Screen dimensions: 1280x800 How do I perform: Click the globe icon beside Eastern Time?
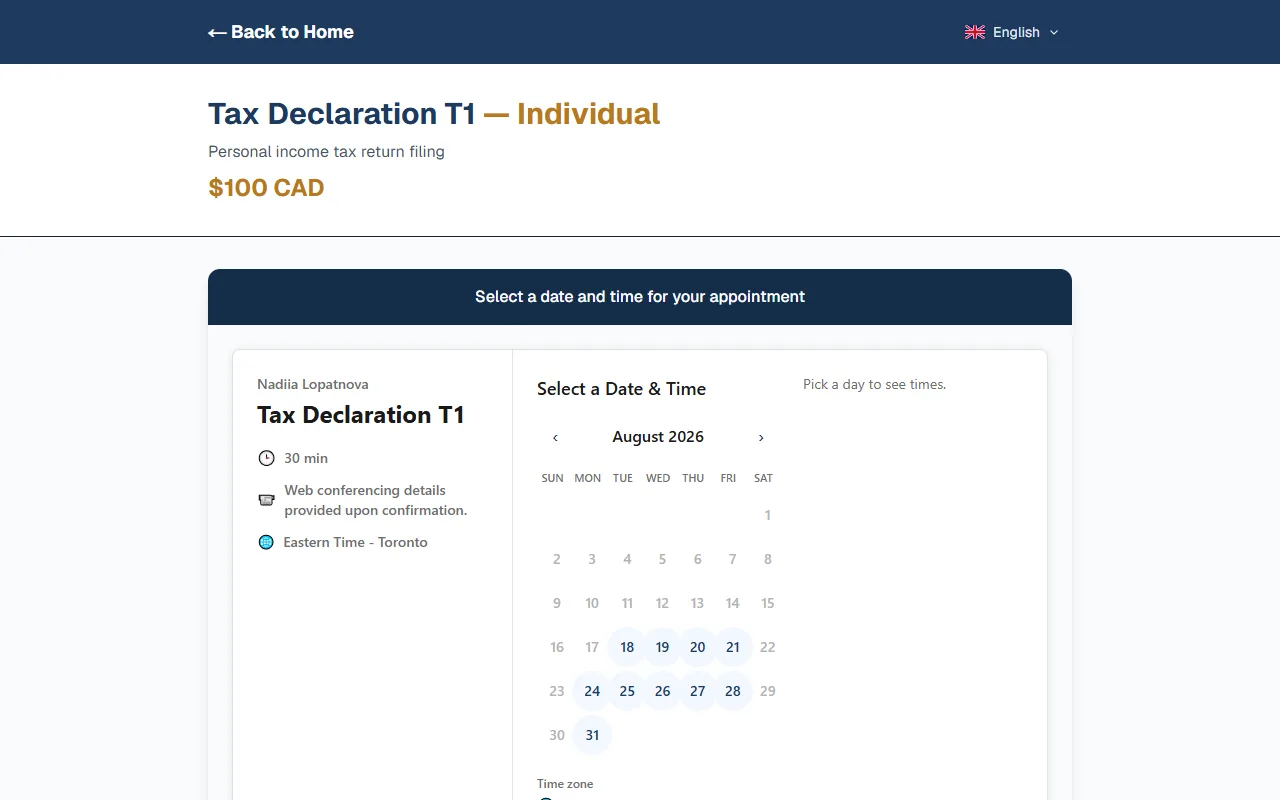point(266,542)
